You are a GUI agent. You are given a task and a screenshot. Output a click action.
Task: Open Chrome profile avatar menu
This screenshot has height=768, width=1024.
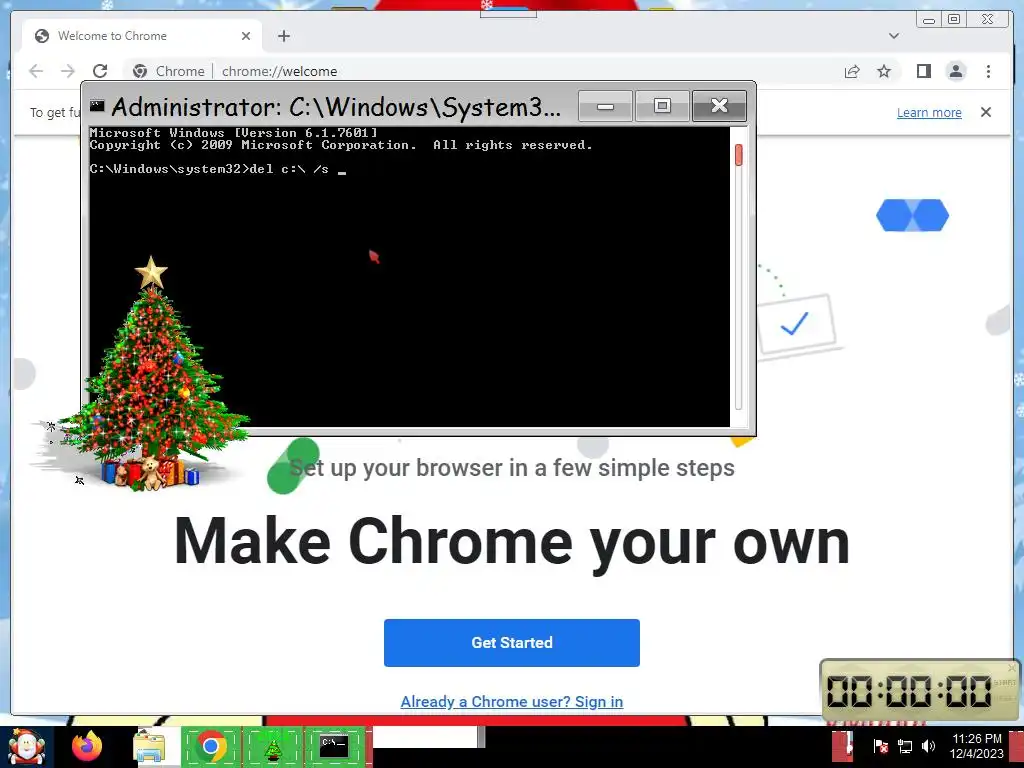(956, 71)
